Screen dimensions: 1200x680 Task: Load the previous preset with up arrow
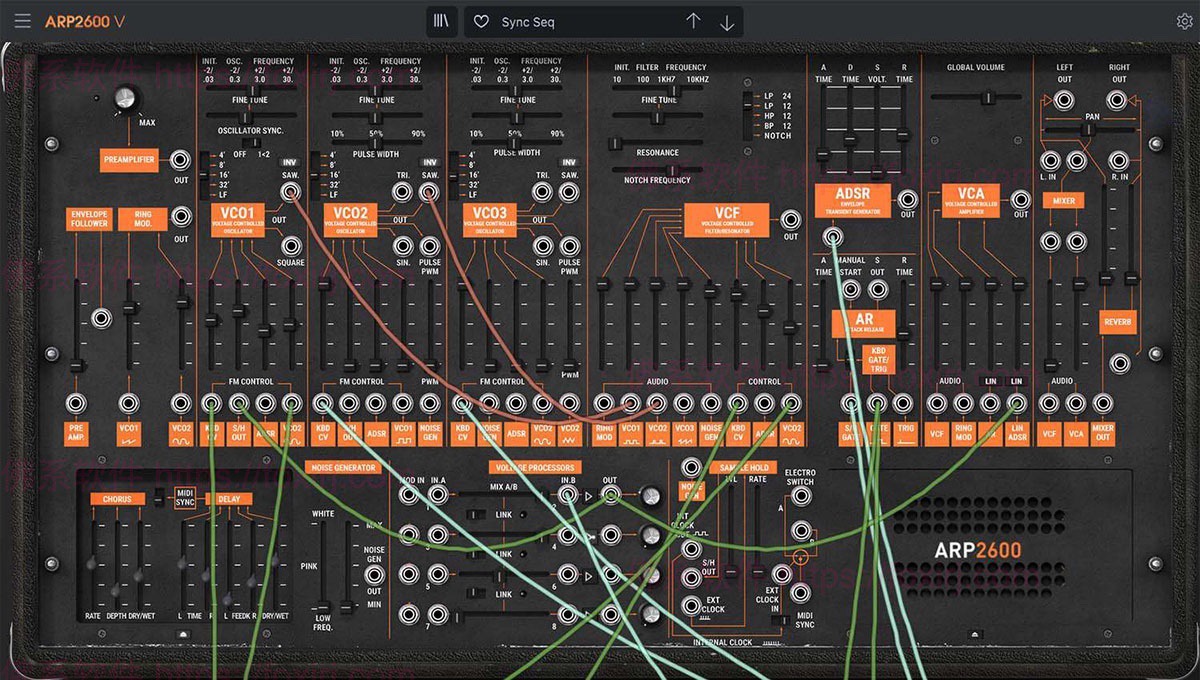click(x=693, y=21)
